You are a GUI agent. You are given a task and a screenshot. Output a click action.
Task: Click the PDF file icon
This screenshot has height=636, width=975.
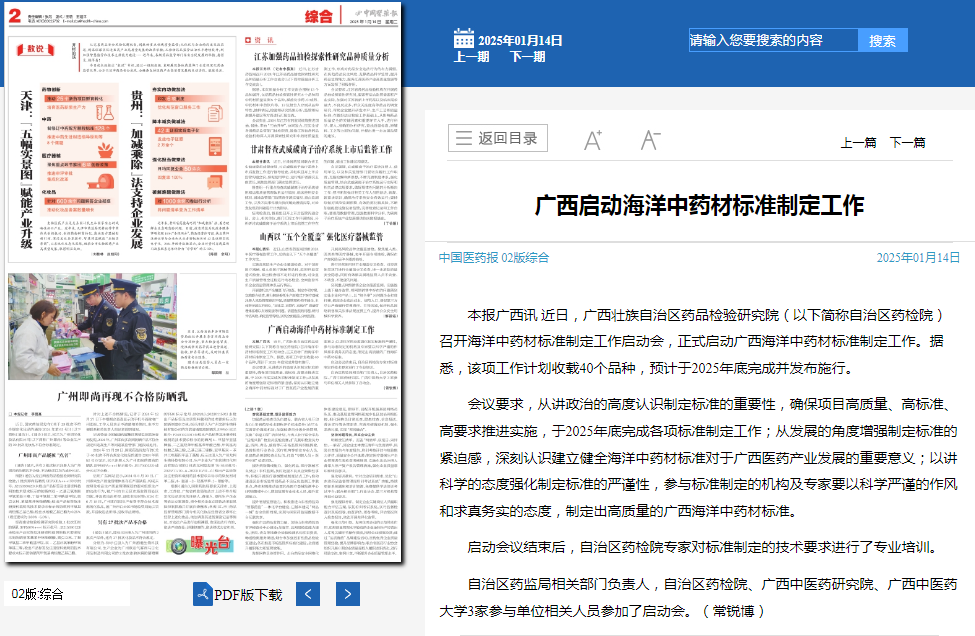(203, 594)
